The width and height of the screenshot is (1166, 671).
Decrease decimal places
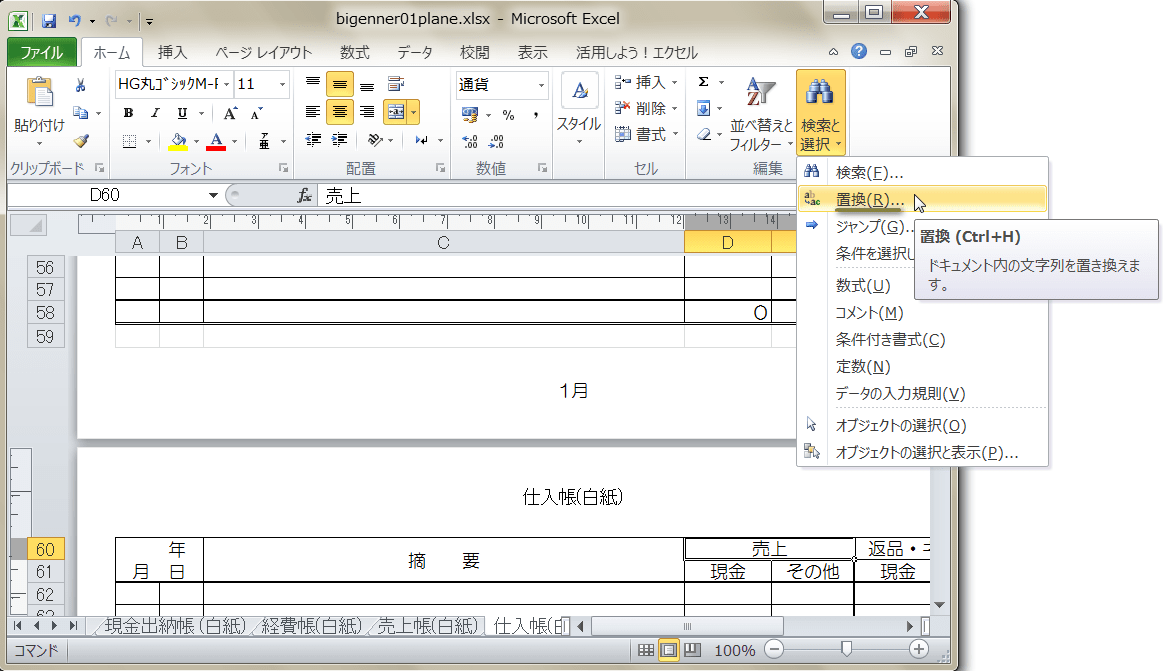click(496, 141)
